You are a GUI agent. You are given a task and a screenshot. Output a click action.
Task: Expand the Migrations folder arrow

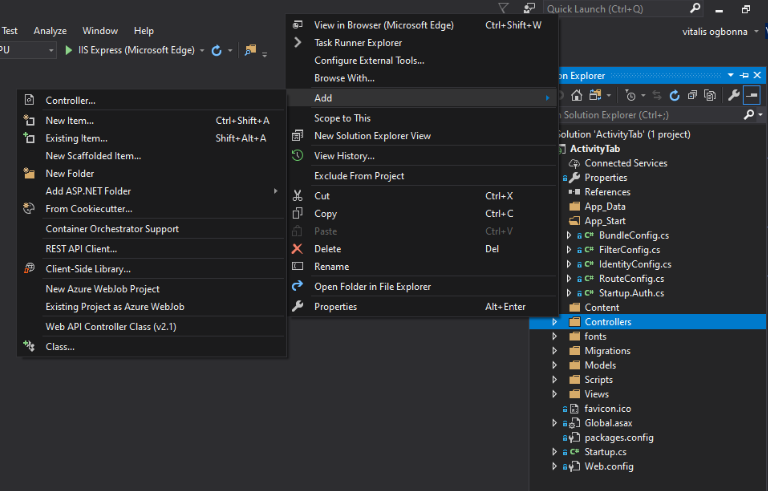click(x=554, y=351)
